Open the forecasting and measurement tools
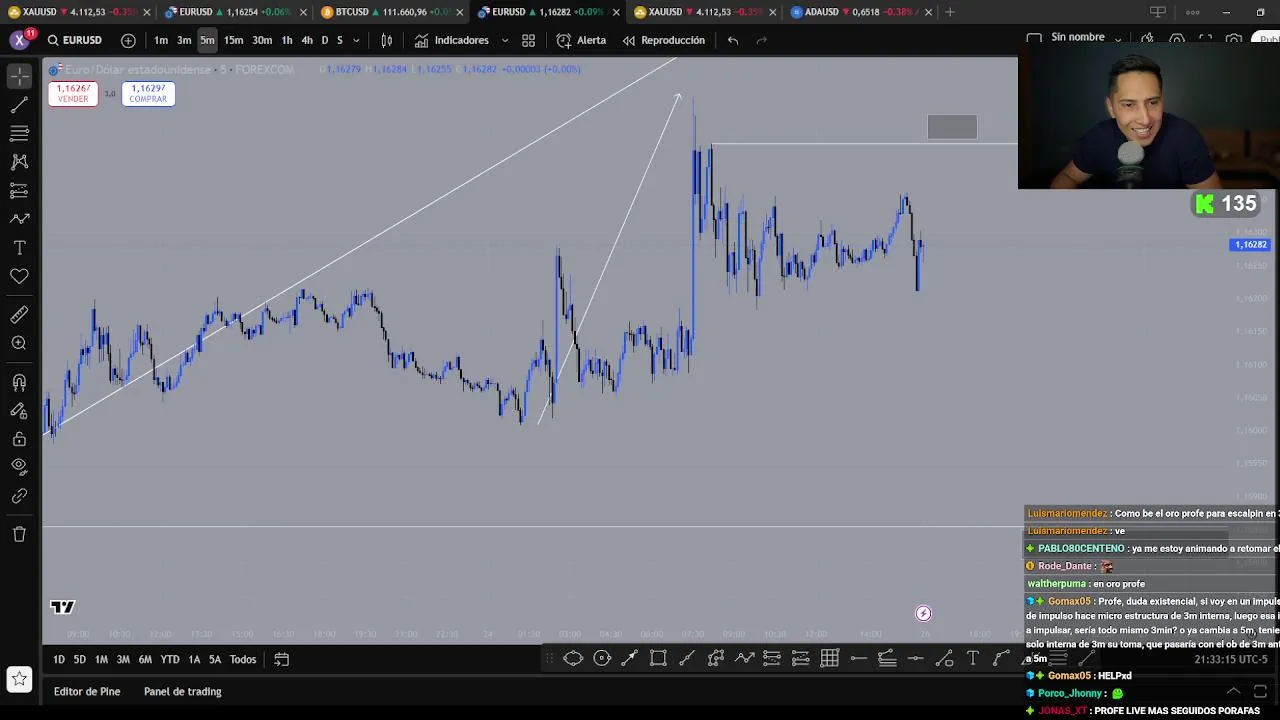 click(x=19, y=190)
